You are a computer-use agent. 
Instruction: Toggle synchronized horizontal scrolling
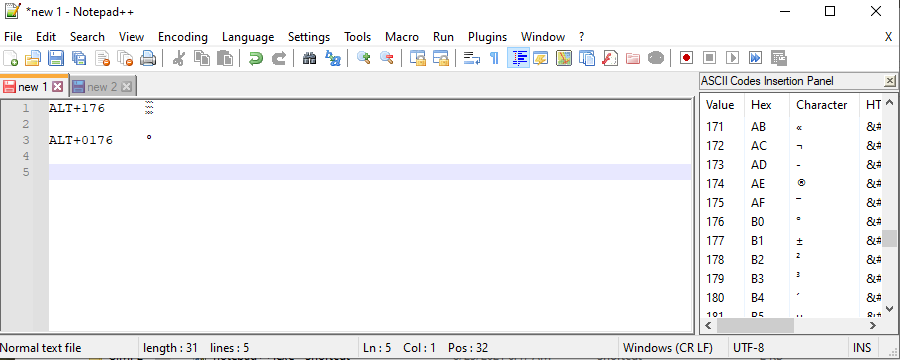click(440, 58)
